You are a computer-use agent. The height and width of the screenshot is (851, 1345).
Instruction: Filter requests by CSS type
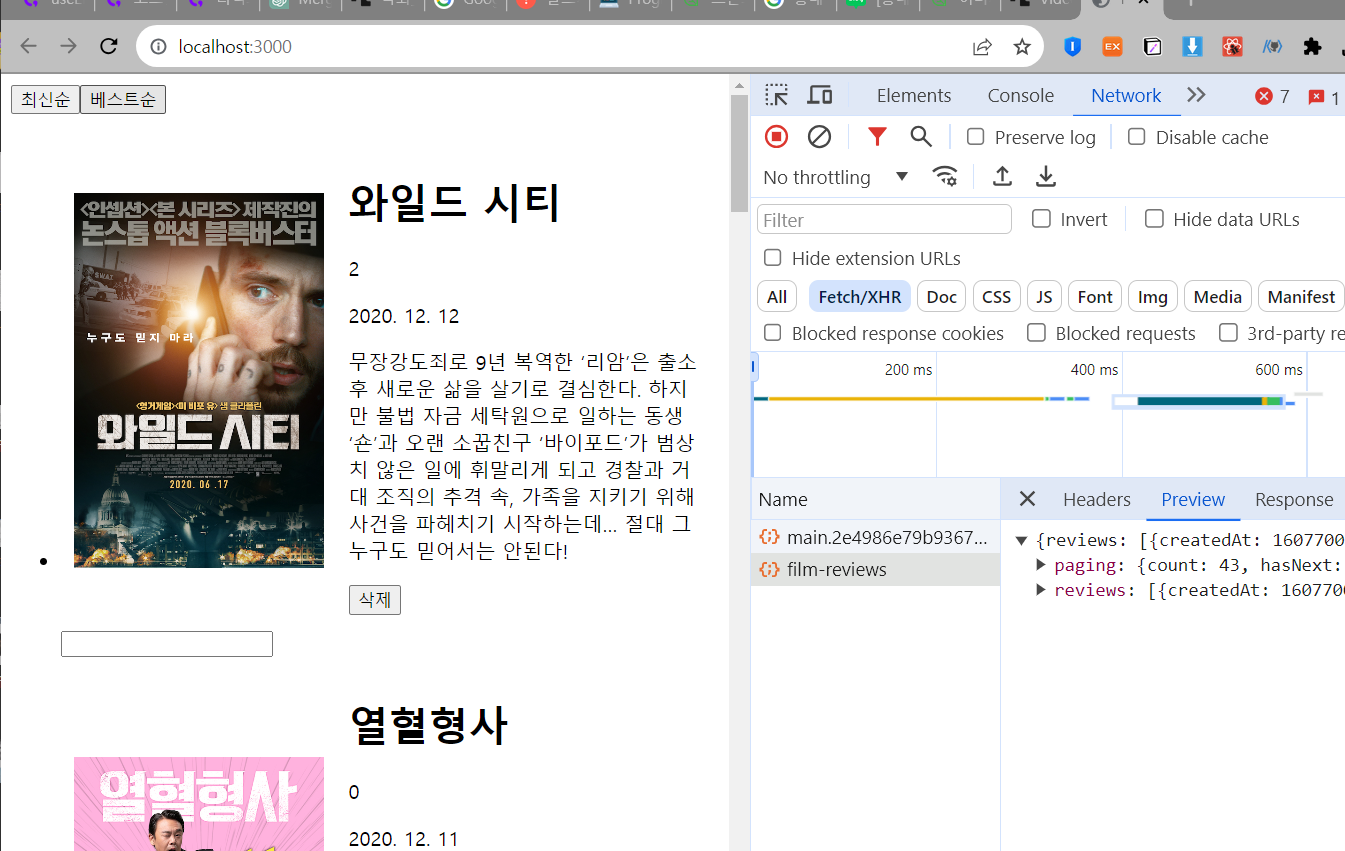click(996, 297)
